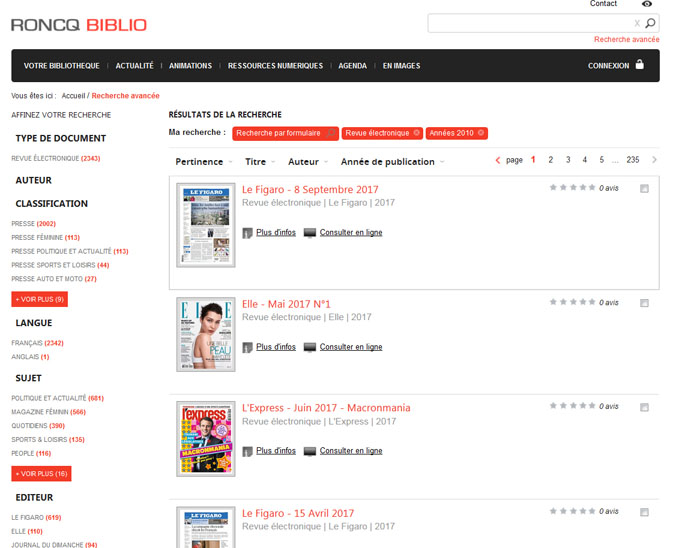Expand more classifications with Voir plus (9)
This screenshot has height=548, width=688.
[x=39, y=299]
